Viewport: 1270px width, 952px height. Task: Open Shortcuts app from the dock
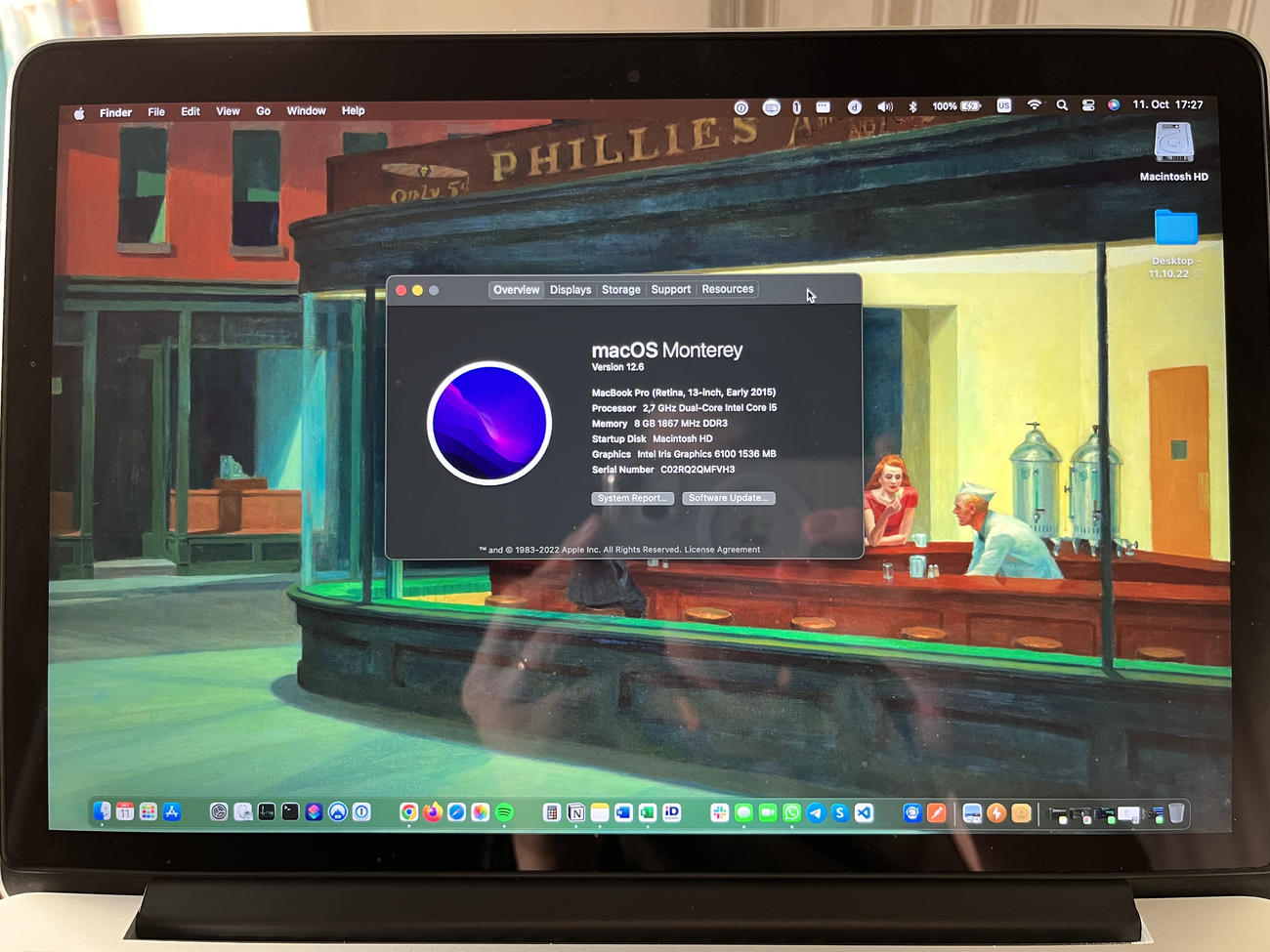(314, 811)
